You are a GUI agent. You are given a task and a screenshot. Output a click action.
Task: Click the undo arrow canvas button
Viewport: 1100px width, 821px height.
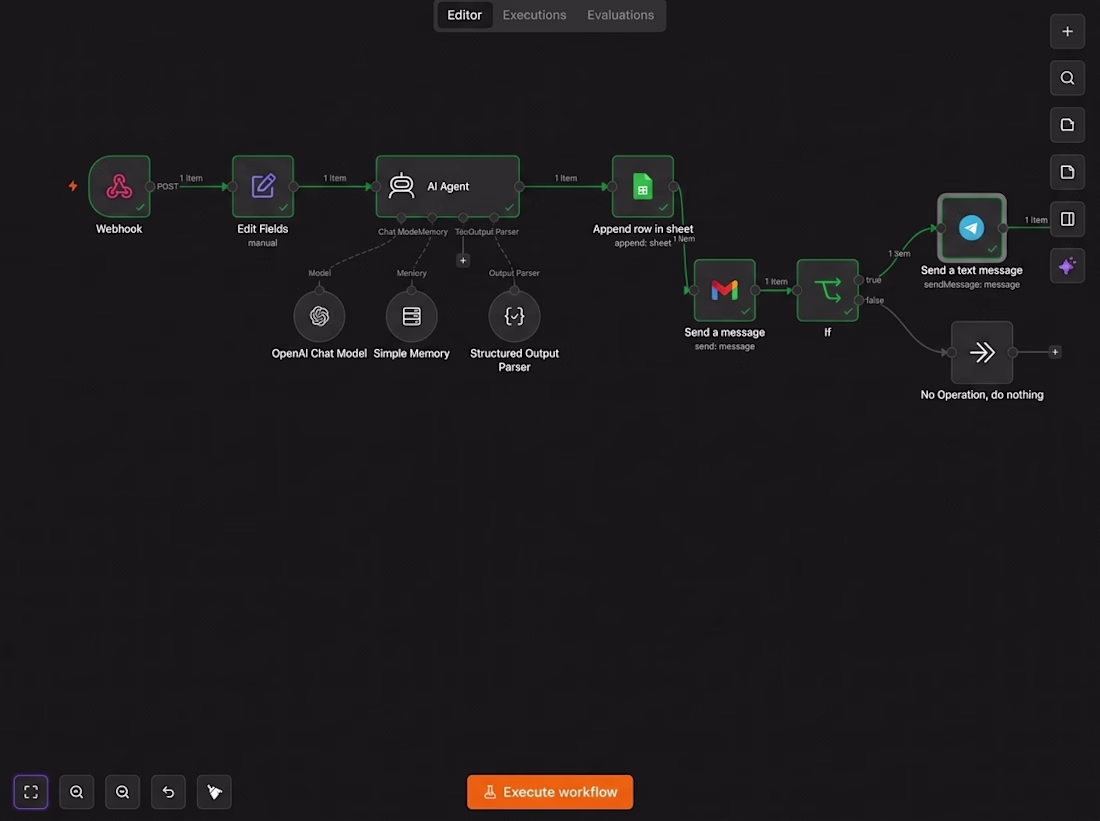[168, 792]
